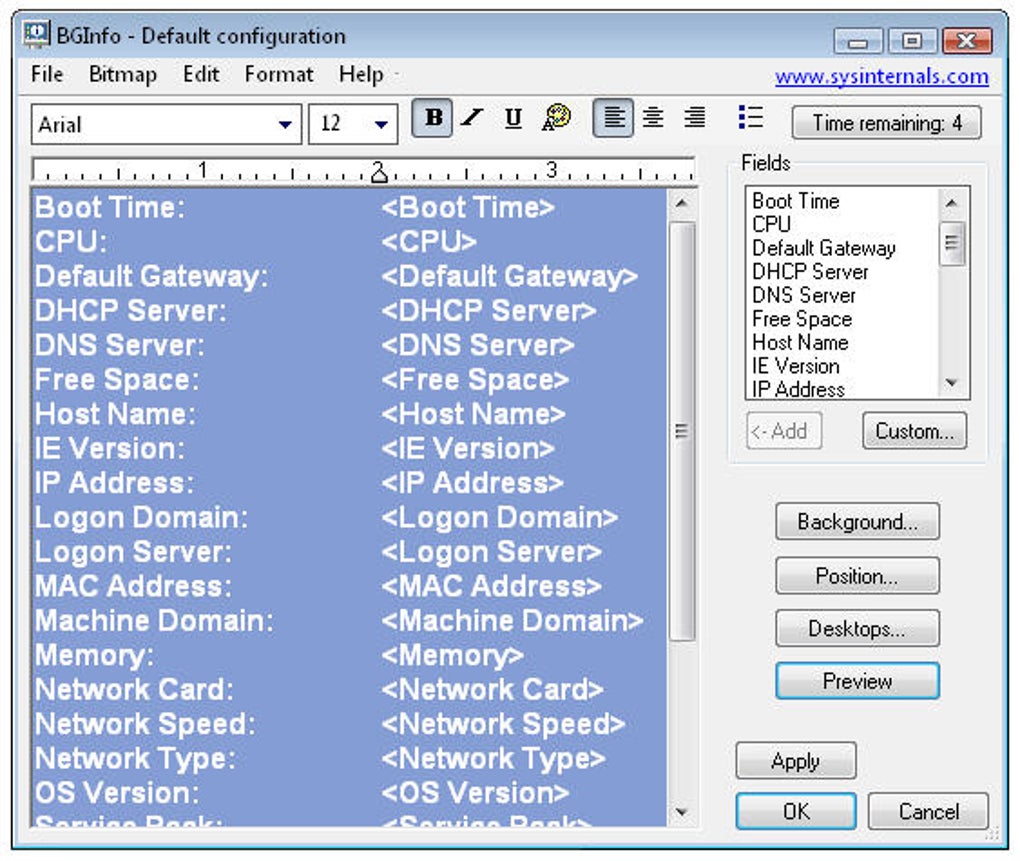Click the Time remaining button
This screenshot has width=1020, height=861.
(886, 123)
